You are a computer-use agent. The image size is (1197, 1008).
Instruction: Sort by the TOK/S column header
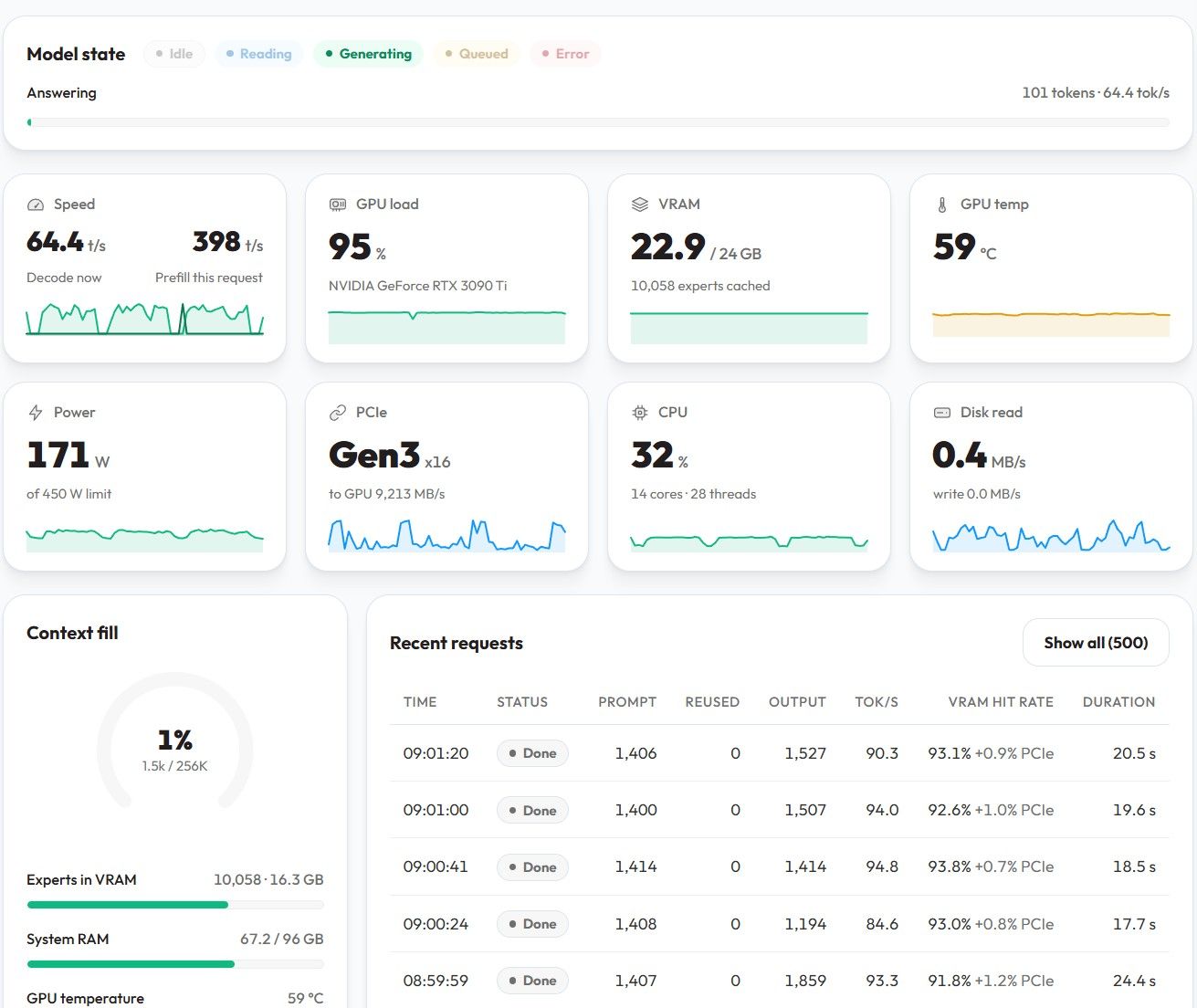click(877, 702)
